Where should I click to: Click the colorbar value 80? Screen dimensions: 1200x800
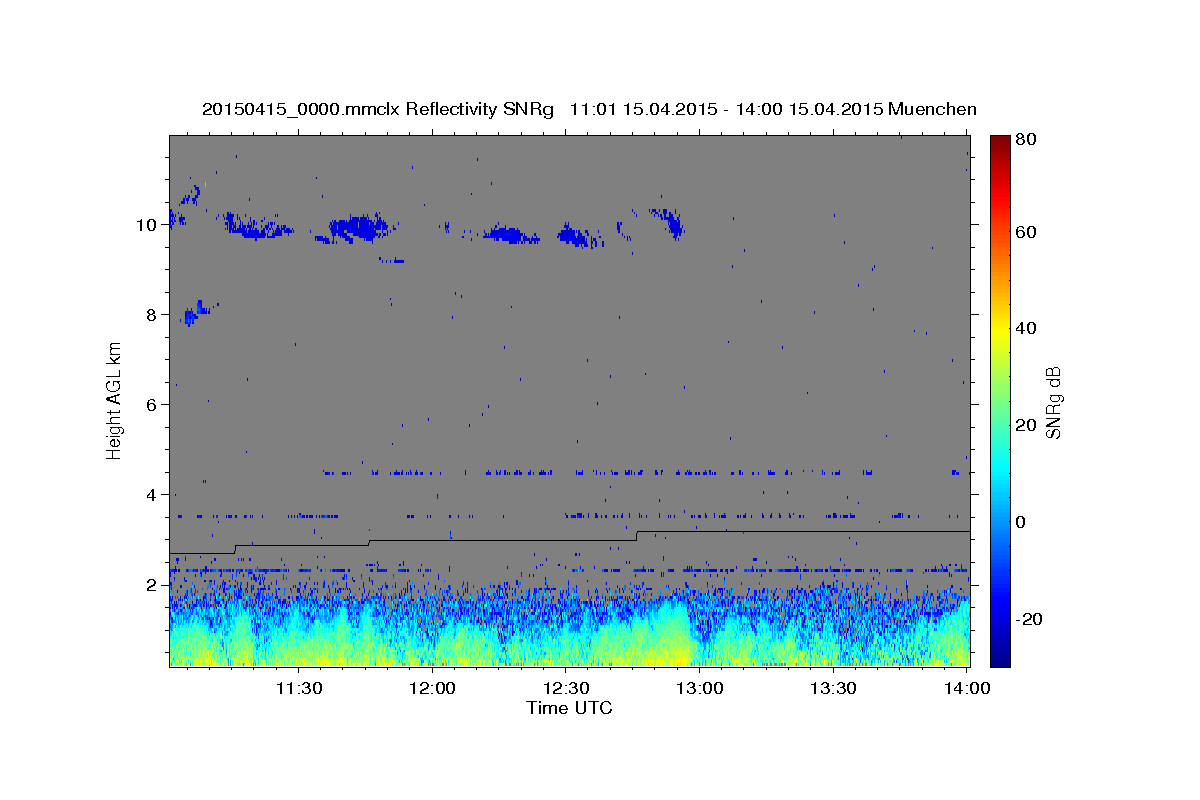[x=1027, y=140]
